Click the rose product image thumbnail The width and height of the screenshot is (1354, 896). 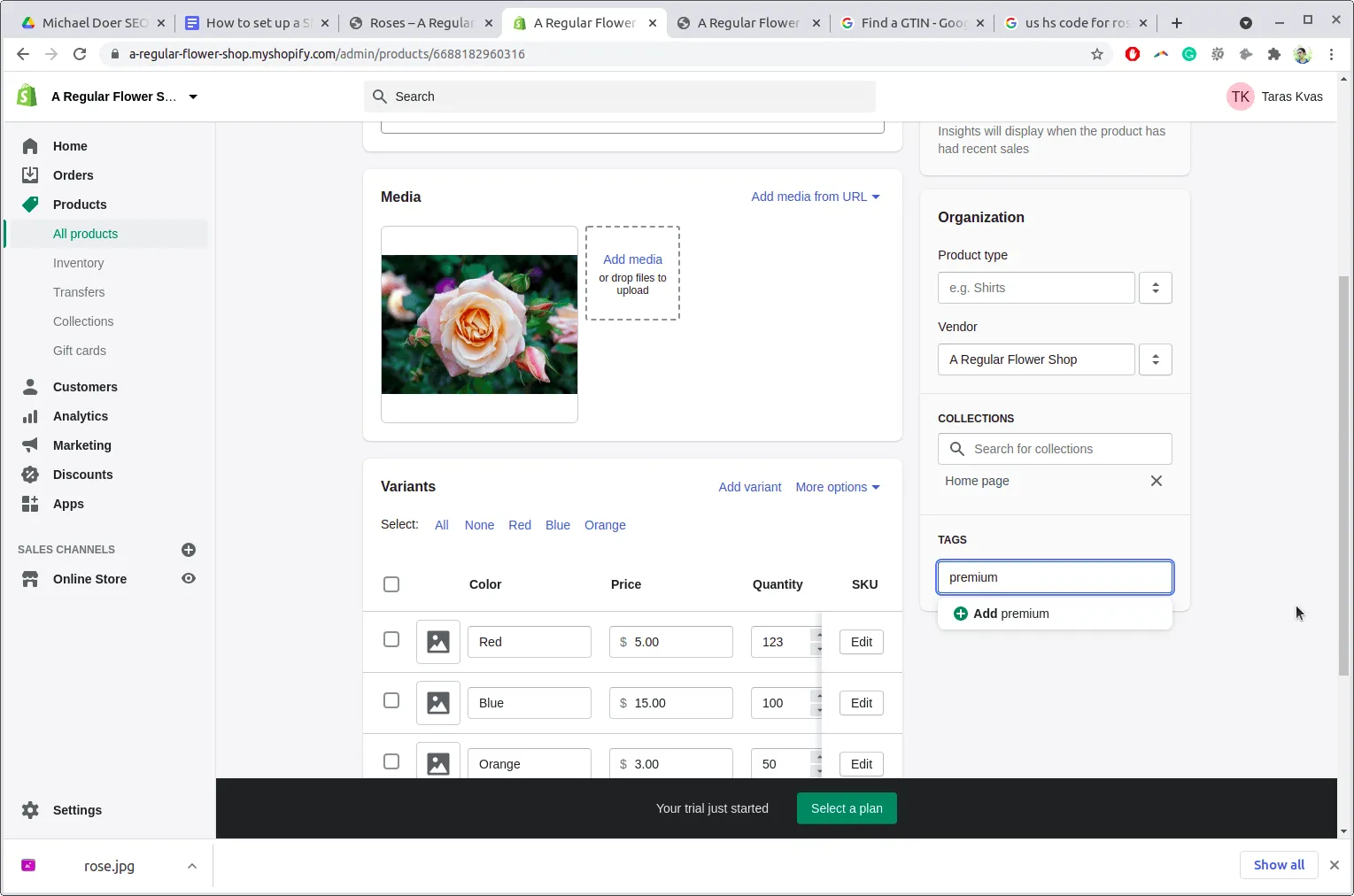point(479,324)
